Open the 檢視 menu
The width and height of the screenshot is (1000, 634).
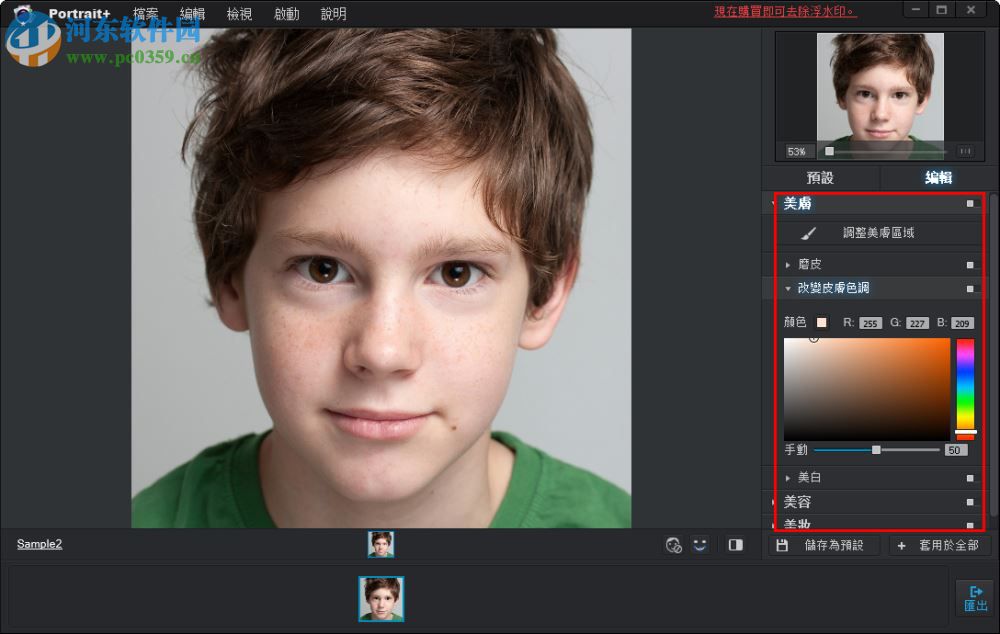[238, 13]
